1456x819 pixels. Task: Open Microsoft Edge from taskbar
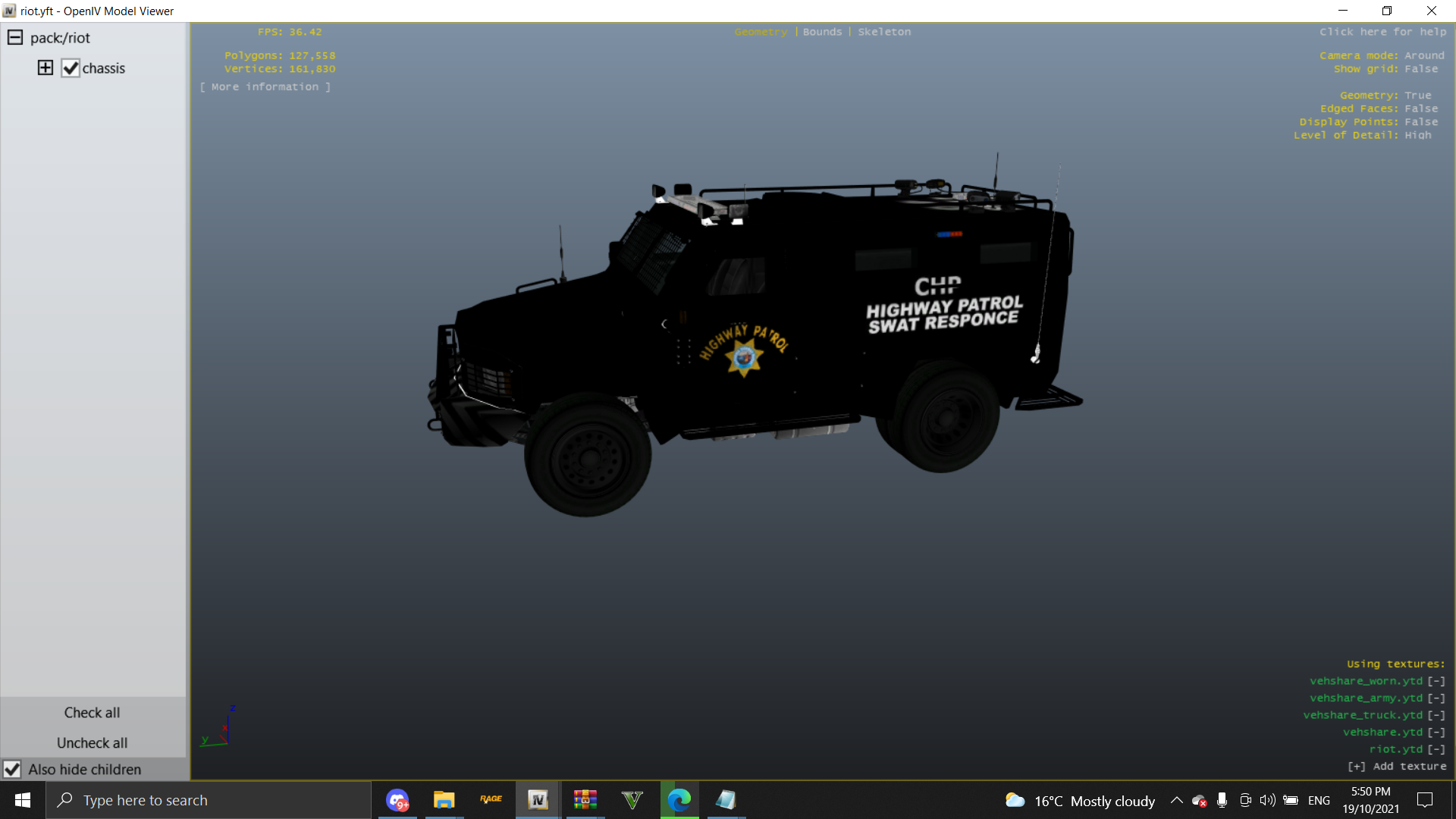[679, 800]
